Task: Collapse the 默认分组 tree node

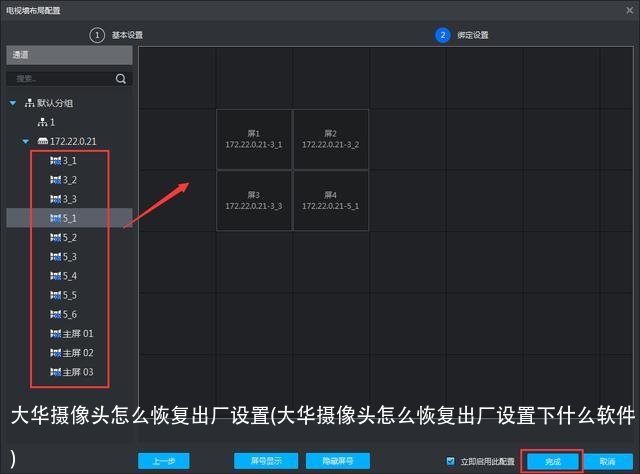Action: [x=13, y=103]
